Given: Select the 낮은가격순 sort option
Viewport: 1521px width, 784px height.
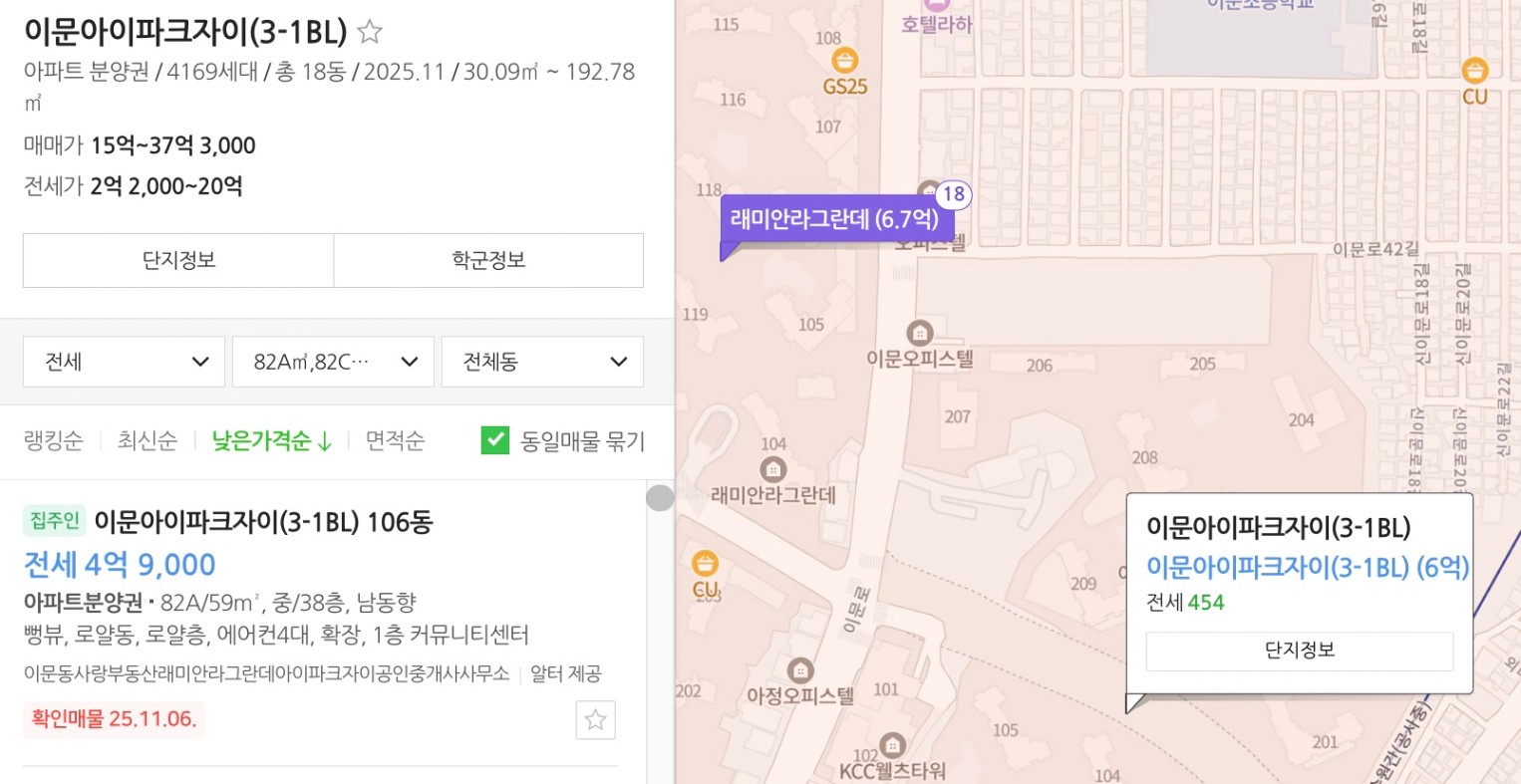Looking at the screenshot, I should [x=272, y=440].
